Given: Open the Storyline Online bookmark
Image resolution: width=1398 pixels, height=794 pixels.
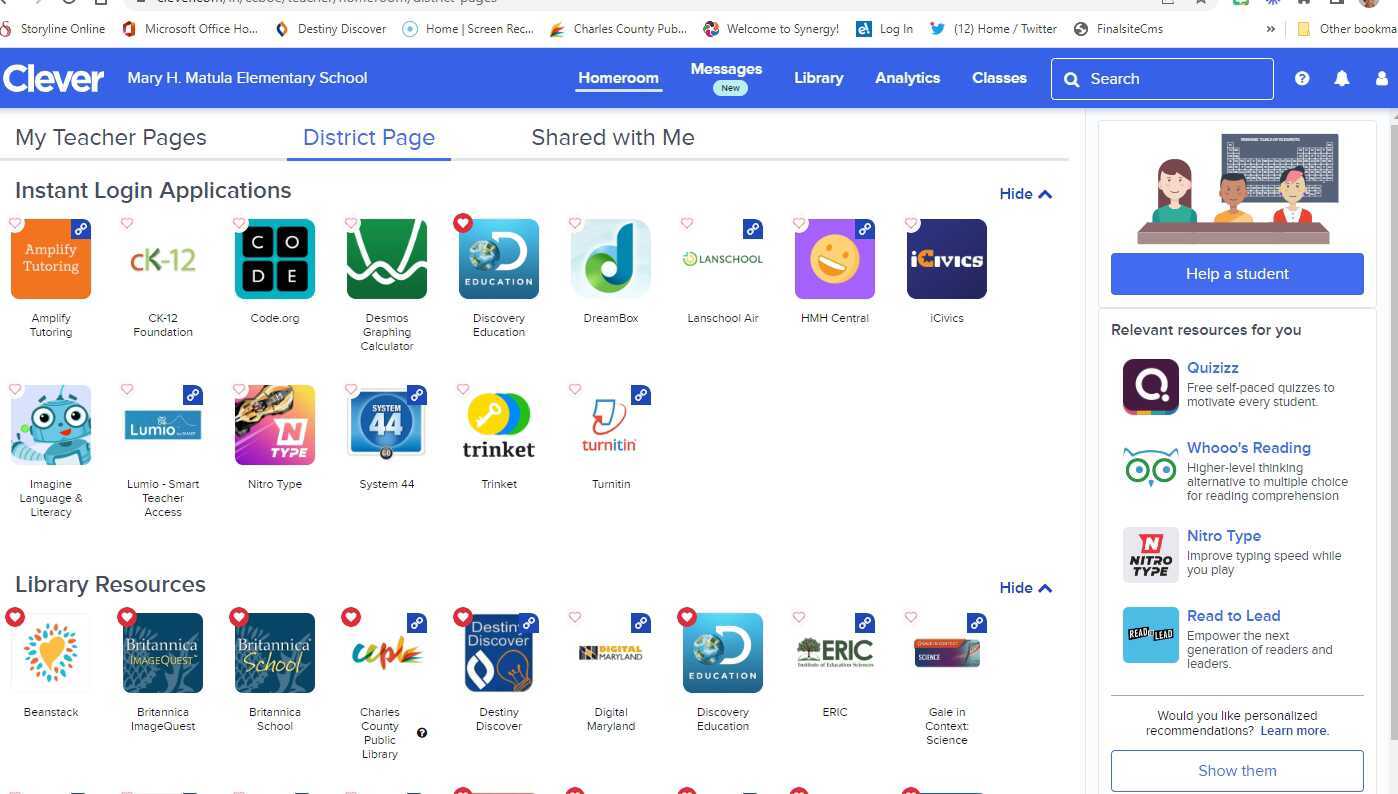Looking at the screenshot, I should pos(53,29).
